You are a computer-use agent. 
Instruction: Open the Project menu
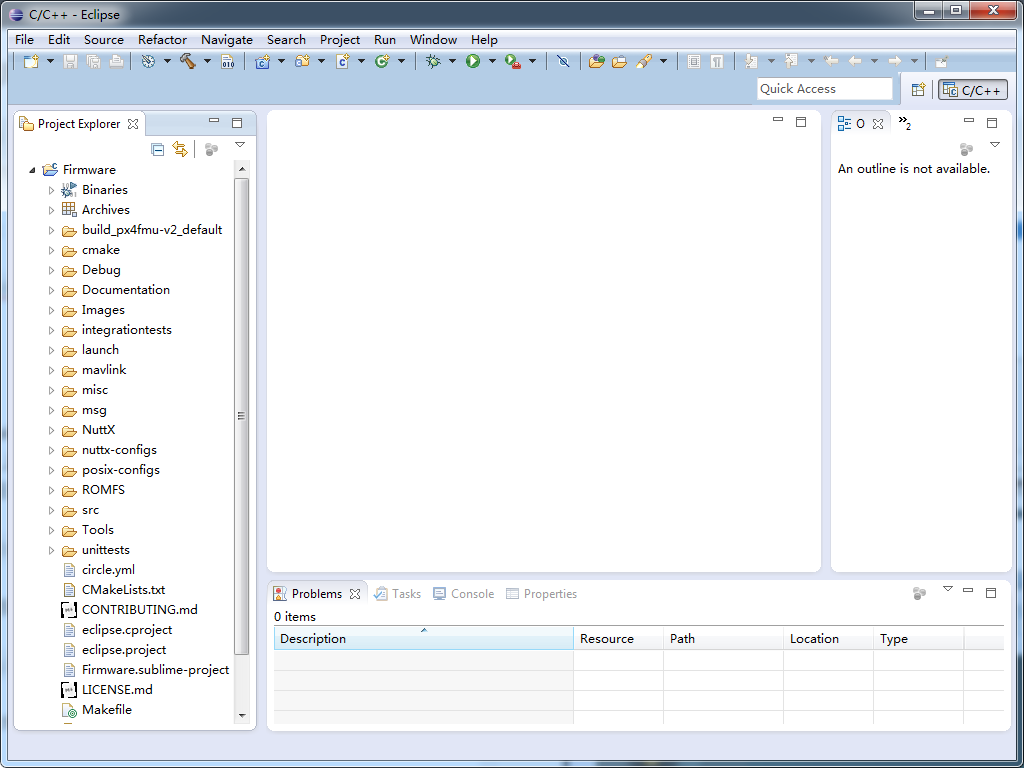click(x=340, y=40)
